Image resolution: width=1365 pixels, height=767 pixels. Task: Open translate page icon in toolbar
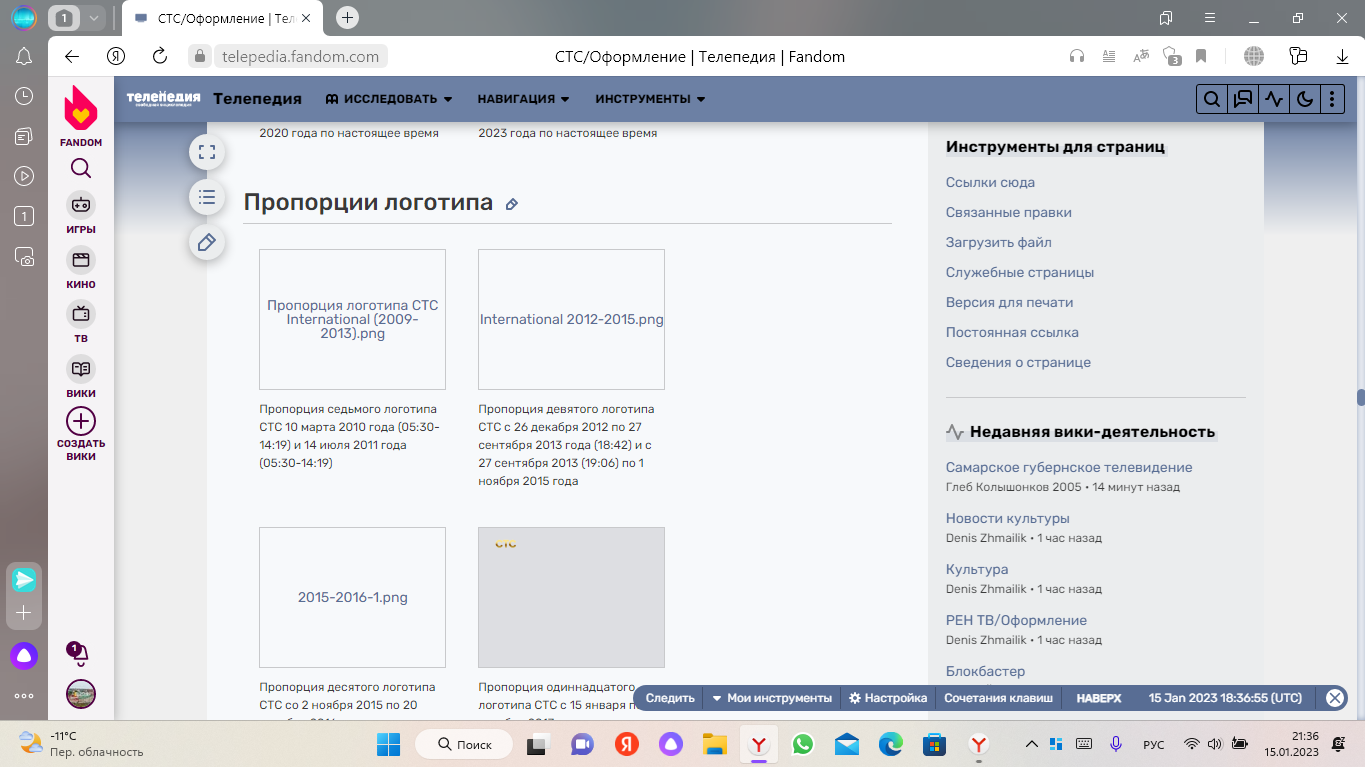[x=1140, y=56]
